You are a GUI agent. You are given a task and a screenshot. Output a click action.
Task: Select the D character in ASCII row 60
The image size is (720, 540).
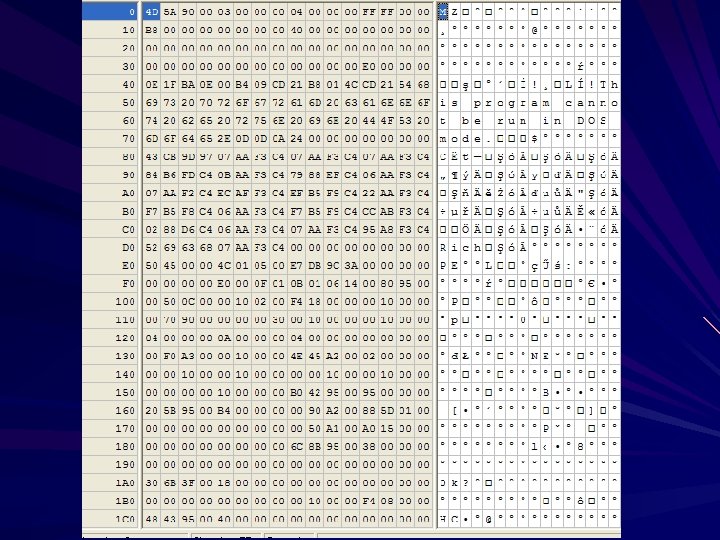(580, 121)
